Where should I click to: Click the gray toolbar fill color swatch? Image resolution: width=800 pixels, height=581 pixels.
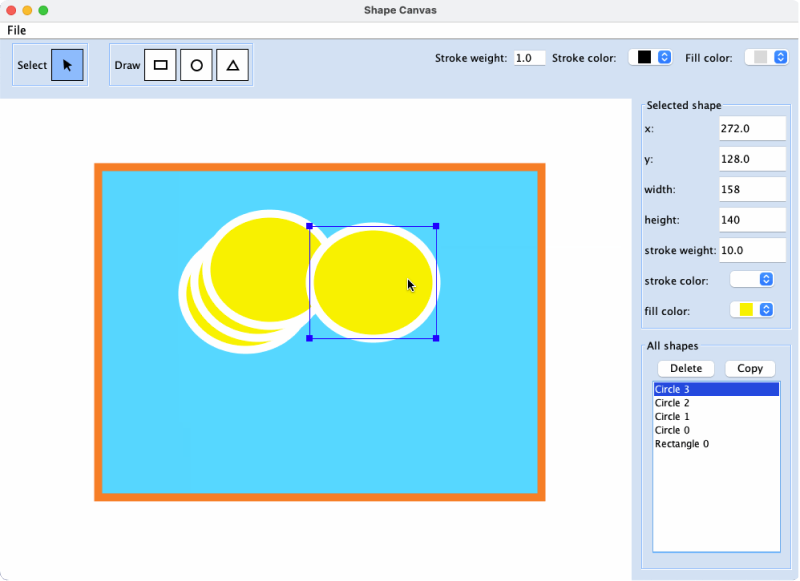[760, 57]
